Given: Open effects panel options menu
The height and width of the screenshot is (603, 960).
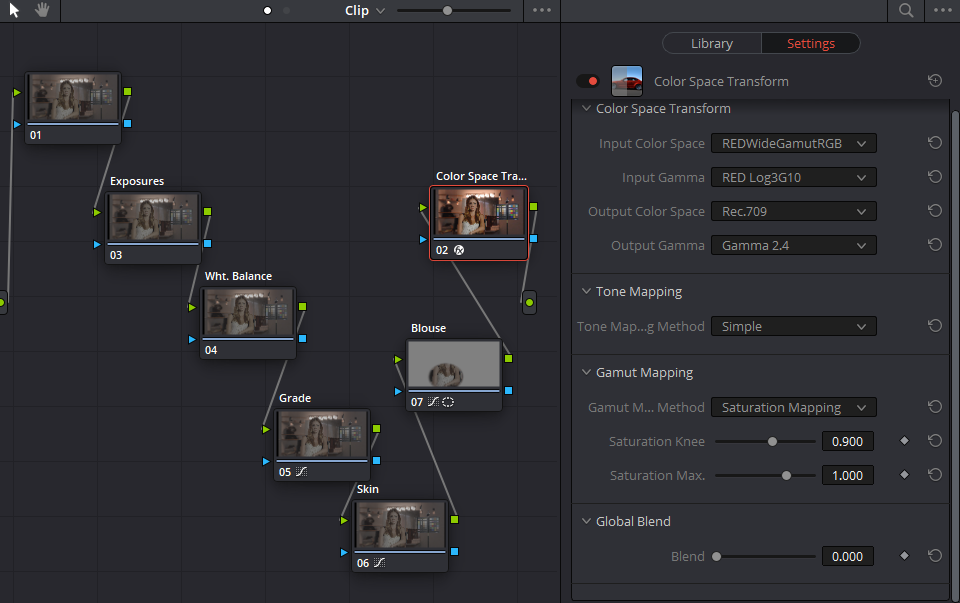Looking at the screenshot, I should click(x=943, y=10).
